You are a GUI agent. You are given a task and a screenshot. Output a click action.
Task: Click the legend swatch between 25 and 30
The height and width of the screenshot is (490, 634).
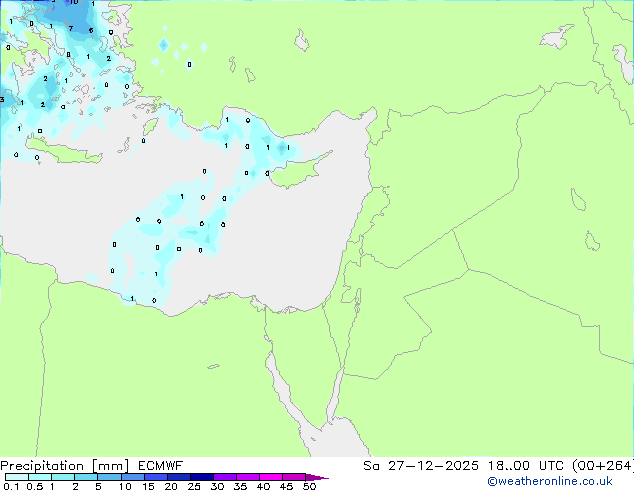202,477
